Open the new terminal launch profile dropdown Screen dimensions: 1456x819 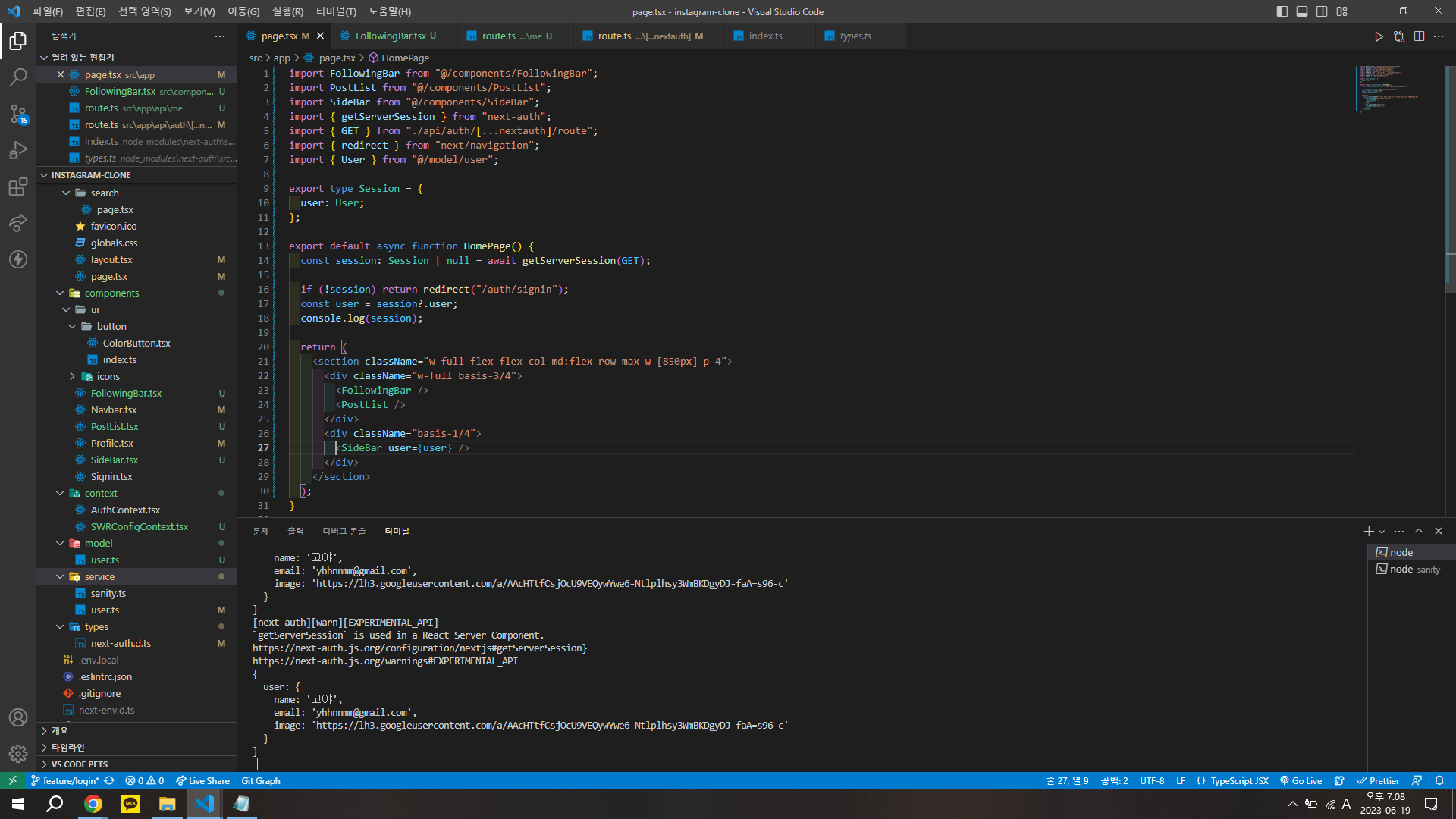(x=1382, y=532)
